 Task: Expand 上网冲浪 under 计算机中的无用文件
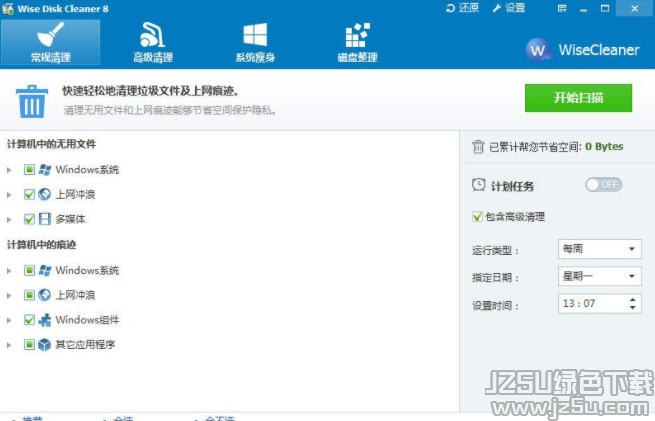coord(9,195)
